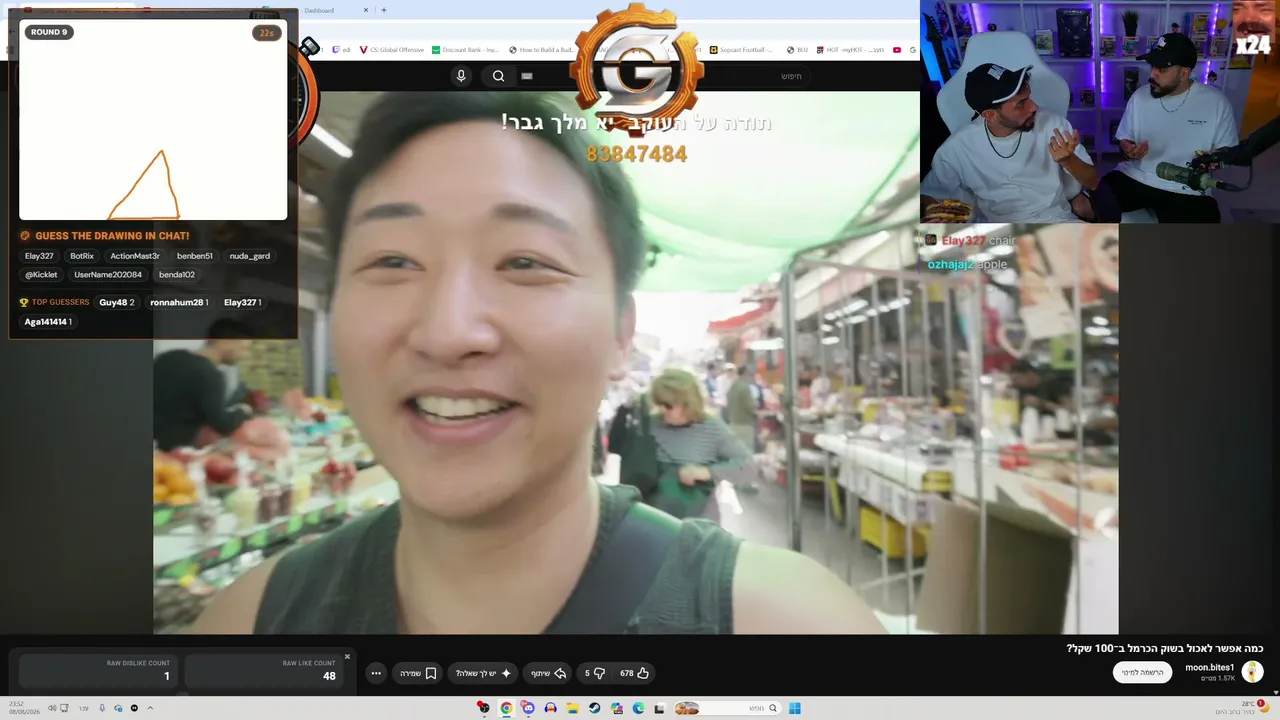Viewport: 1280px width, 720px height.
Task: Like the video with 678 likes
Action: (634, 673)
